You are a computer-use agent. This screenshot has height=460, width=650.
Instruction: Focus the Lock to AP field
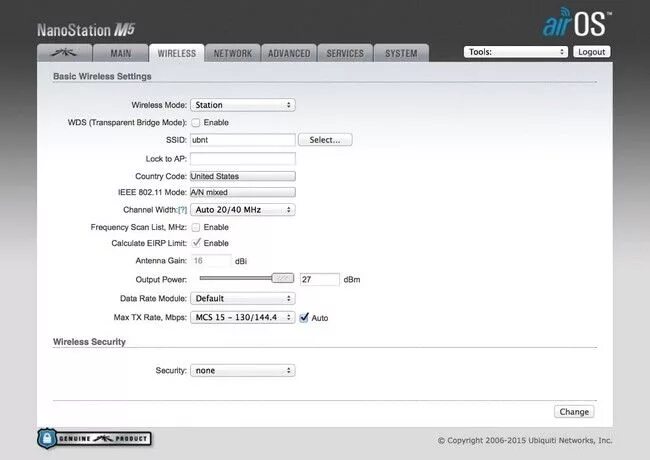[243, 159]
